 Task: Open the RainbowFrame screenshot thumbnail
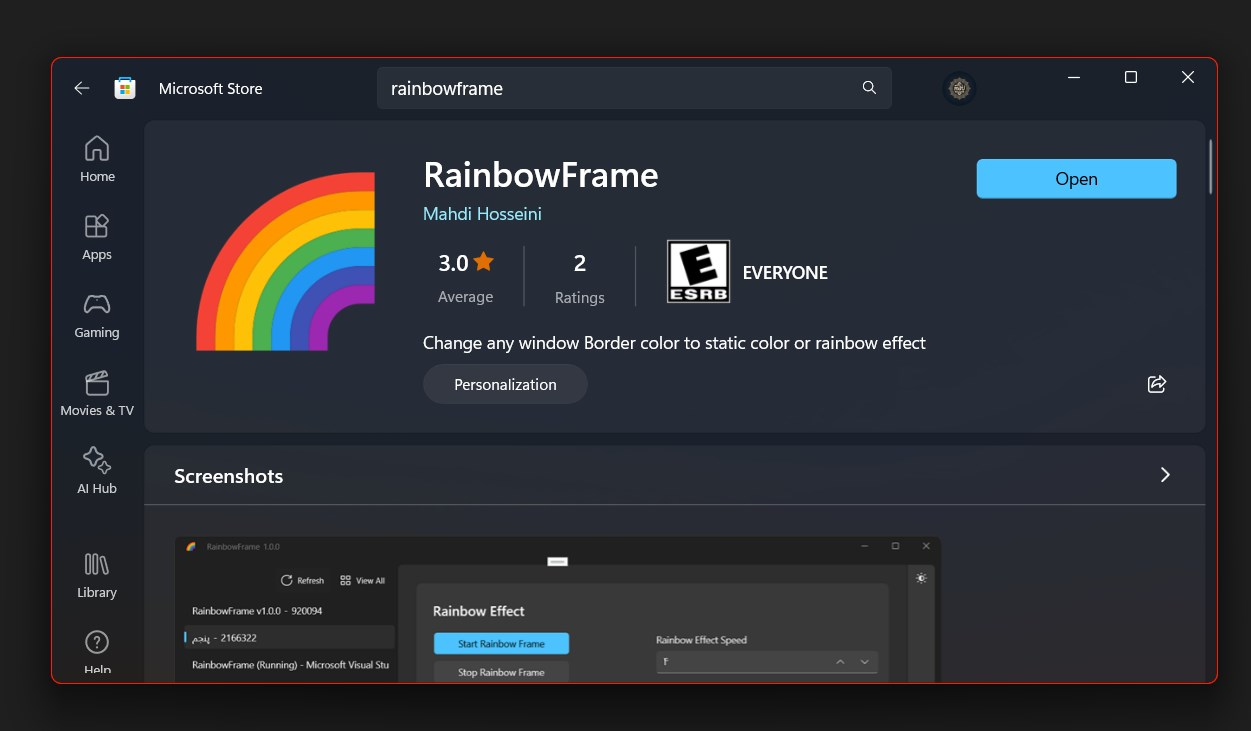point(558,609)
